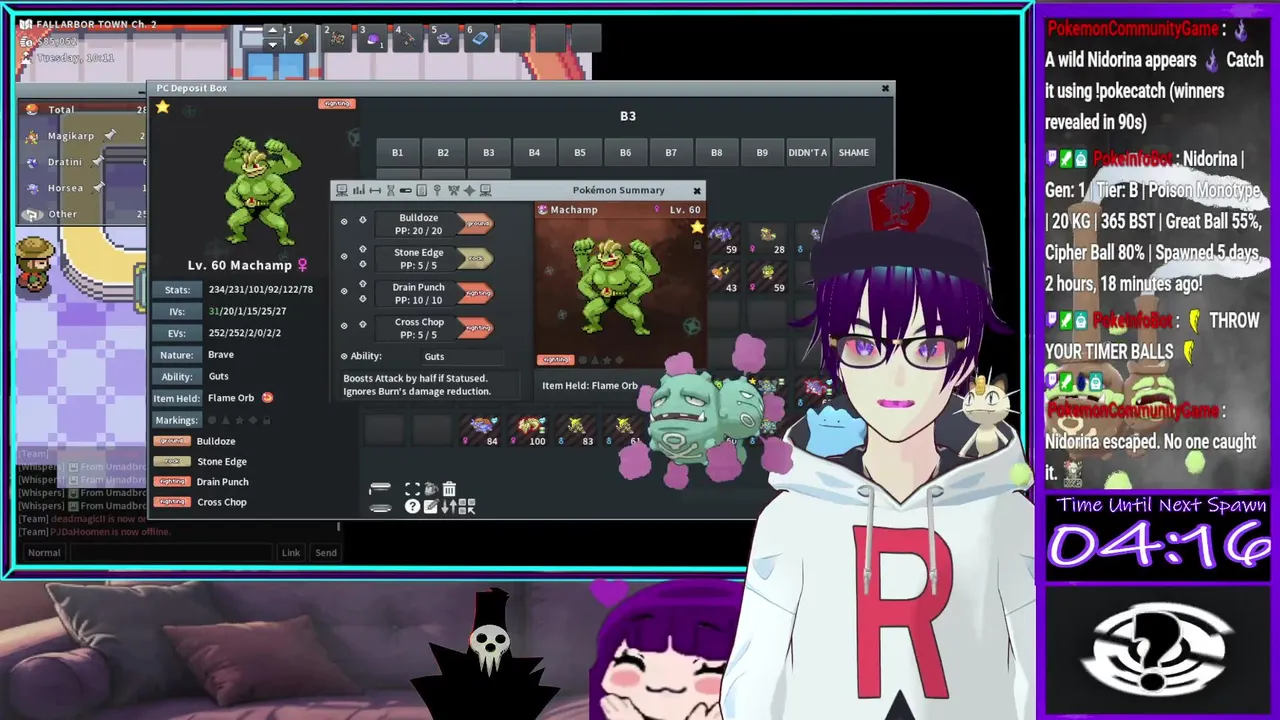Image resolution: width=1280 pixels, height=720 pixels.
Task: Toggle the circle icon beside Bulldoze move
Action: 344,221
